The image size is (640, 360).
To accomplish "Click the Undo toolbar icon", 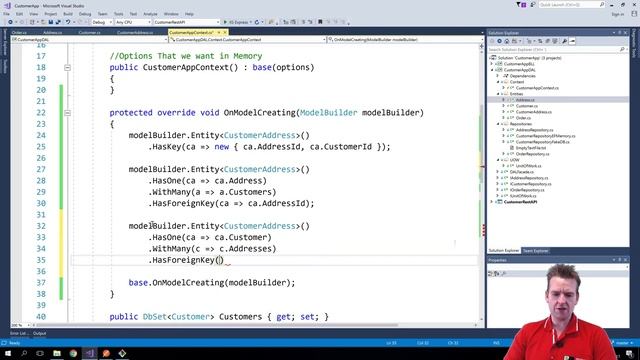I will (68, 22).
